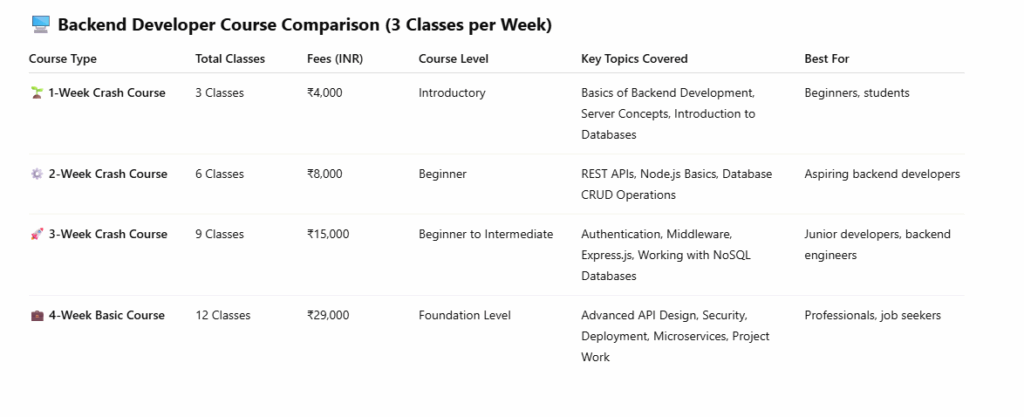Select the 9 Classes cell
This screenshot has height=417, width=1024.
(x=220, y=234)
